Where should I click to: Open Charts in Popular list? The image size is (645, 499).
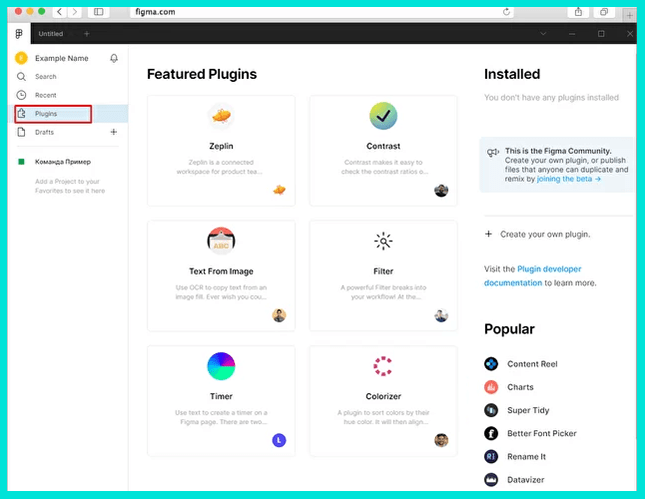[520, 387]
